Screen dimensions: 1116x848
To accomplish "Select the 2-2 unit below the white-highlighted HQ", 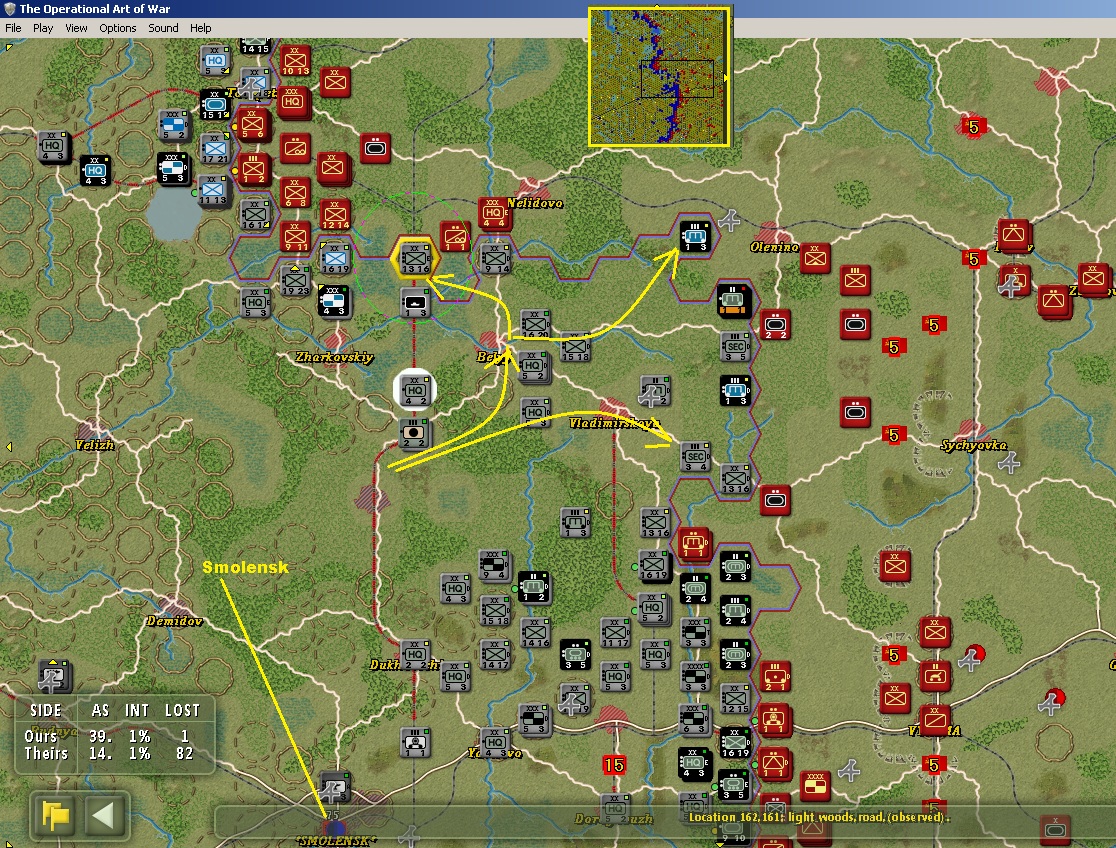I will tap(414, 433).
